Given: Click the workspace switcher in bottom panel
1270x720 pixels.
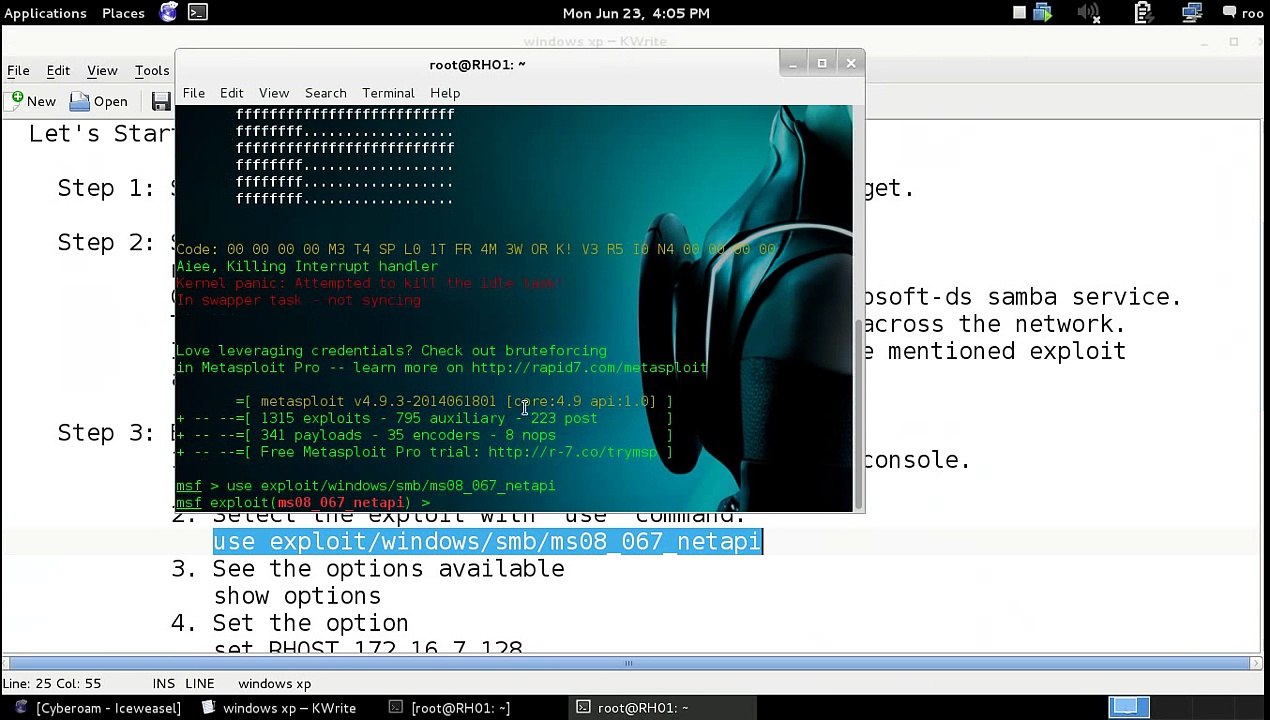Looking at the screenshot, I should click(1127, 708).
